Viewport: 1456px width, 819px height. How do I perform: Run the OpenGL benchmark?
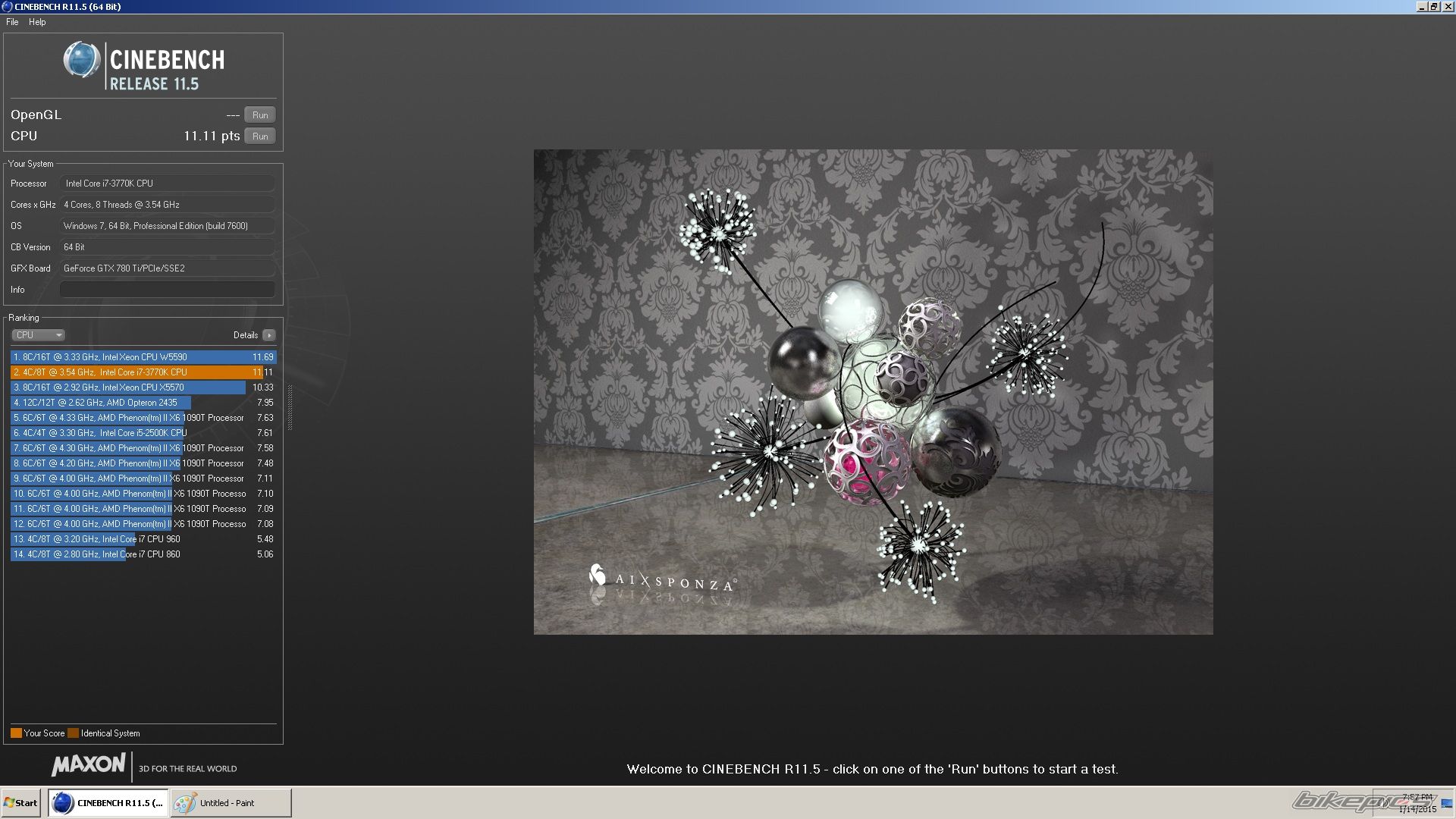pos(260,115)
